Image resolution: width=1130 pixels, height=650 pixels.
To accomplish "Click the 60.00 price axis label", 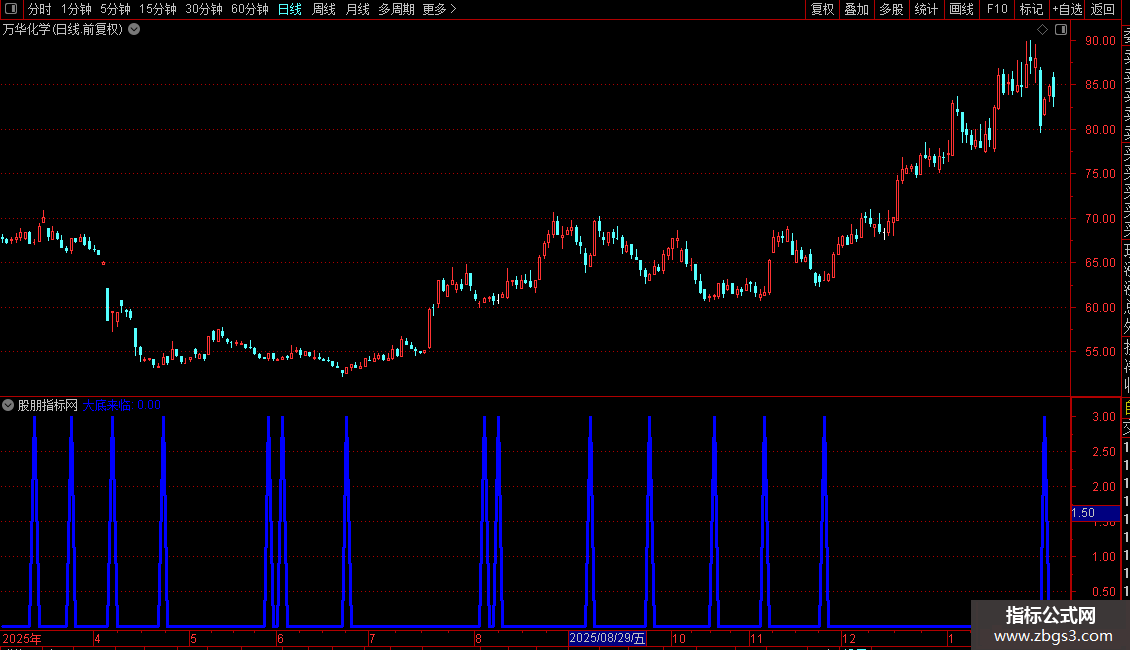I will pos(1100,307).
